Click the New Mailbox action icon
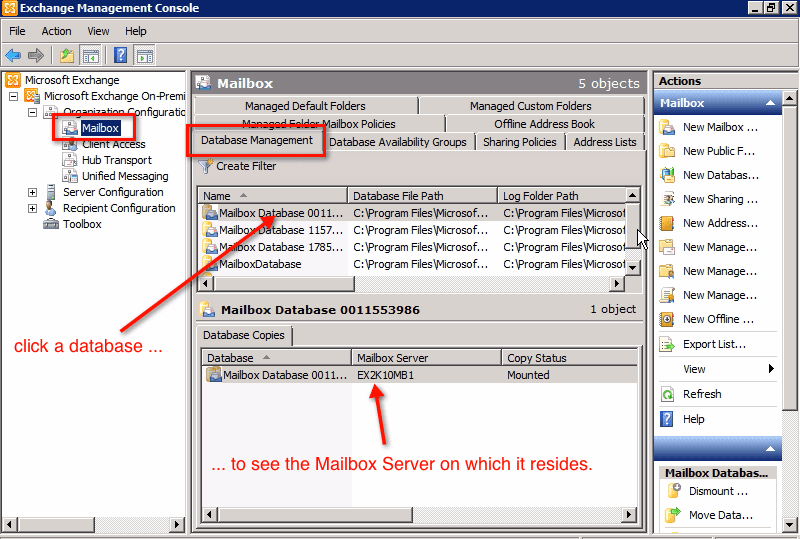800x539 pixels. pos(667,127)
